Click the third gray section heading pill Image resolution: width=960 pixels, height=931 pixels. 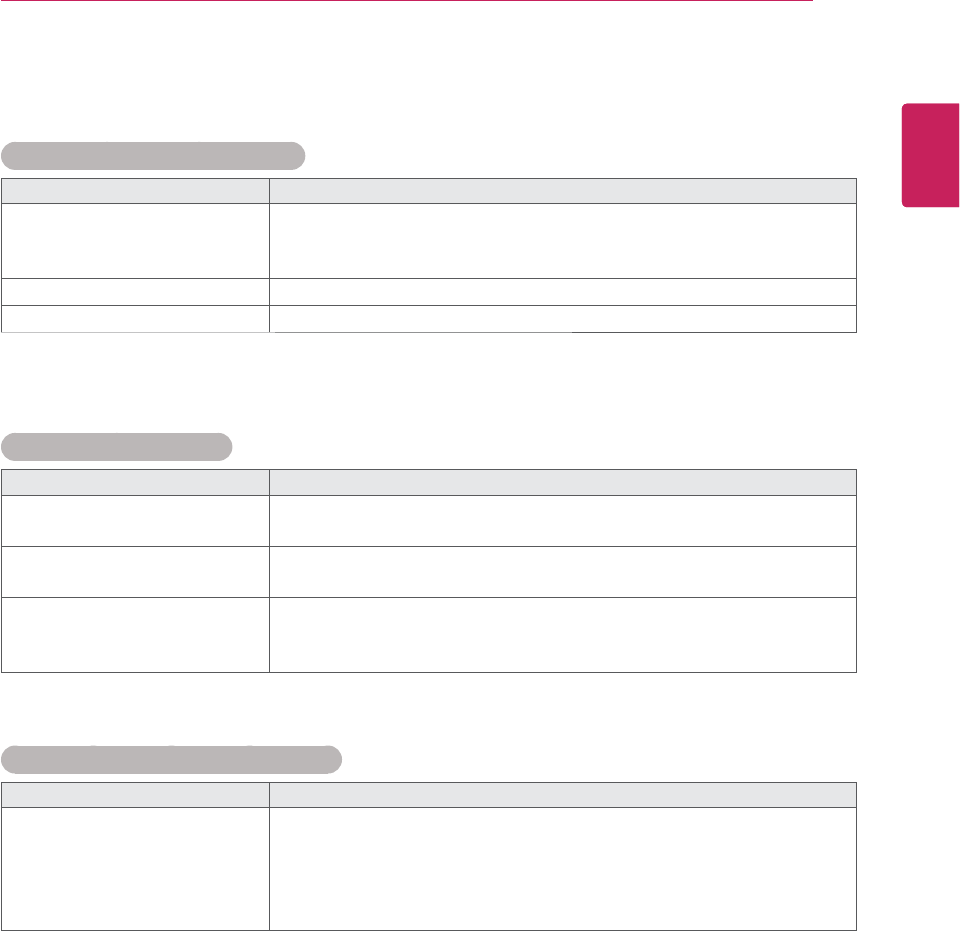(x=172, y=759)
